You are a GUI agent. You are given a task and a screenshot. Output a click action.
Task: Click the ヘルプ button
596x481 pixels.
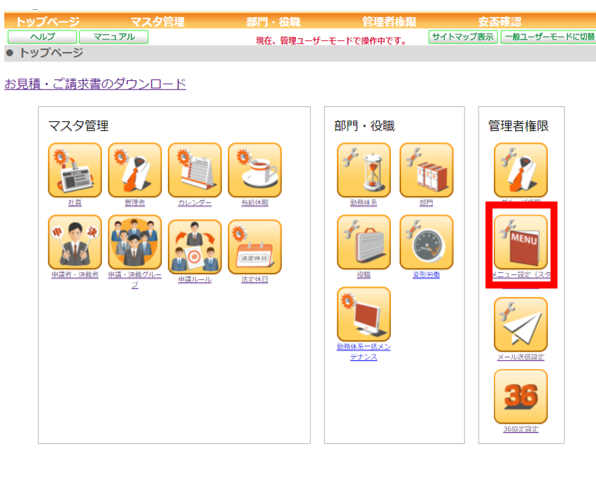coord(42,37)
